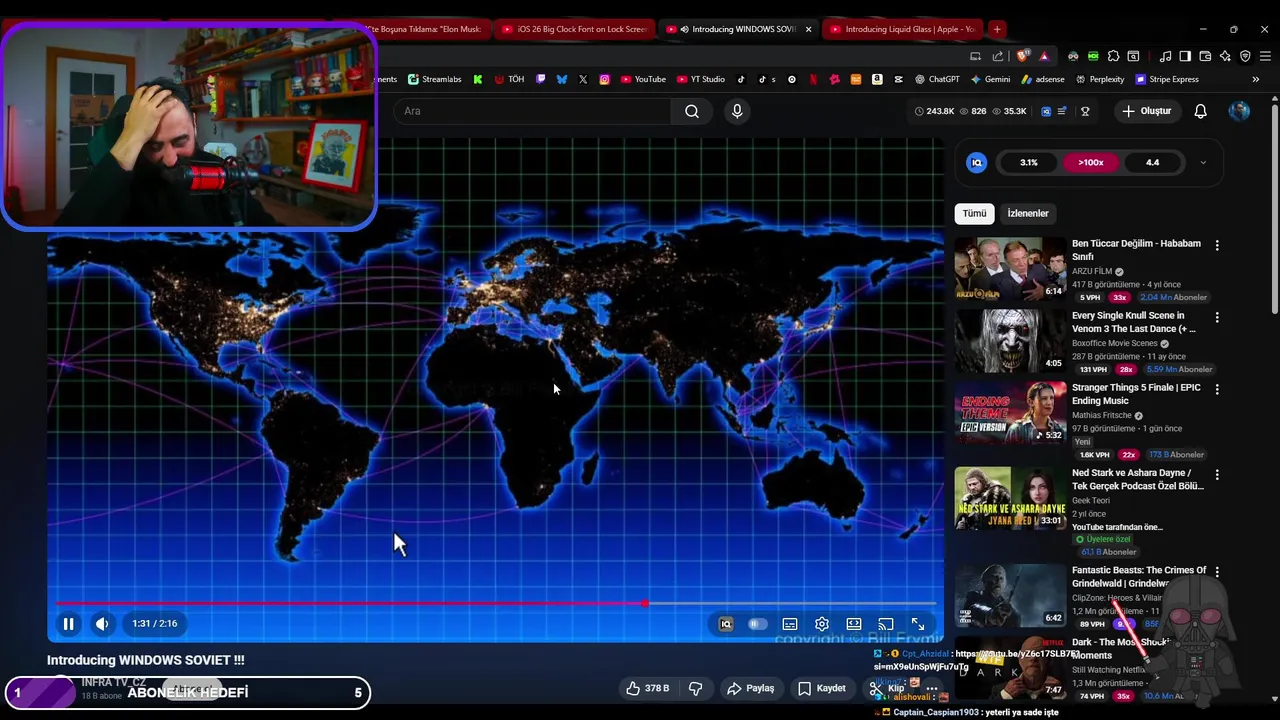Viewport: 1280px width, 720px height.
Task: Toggle subtitles with the captions icon
Action: tap(790, 624)
